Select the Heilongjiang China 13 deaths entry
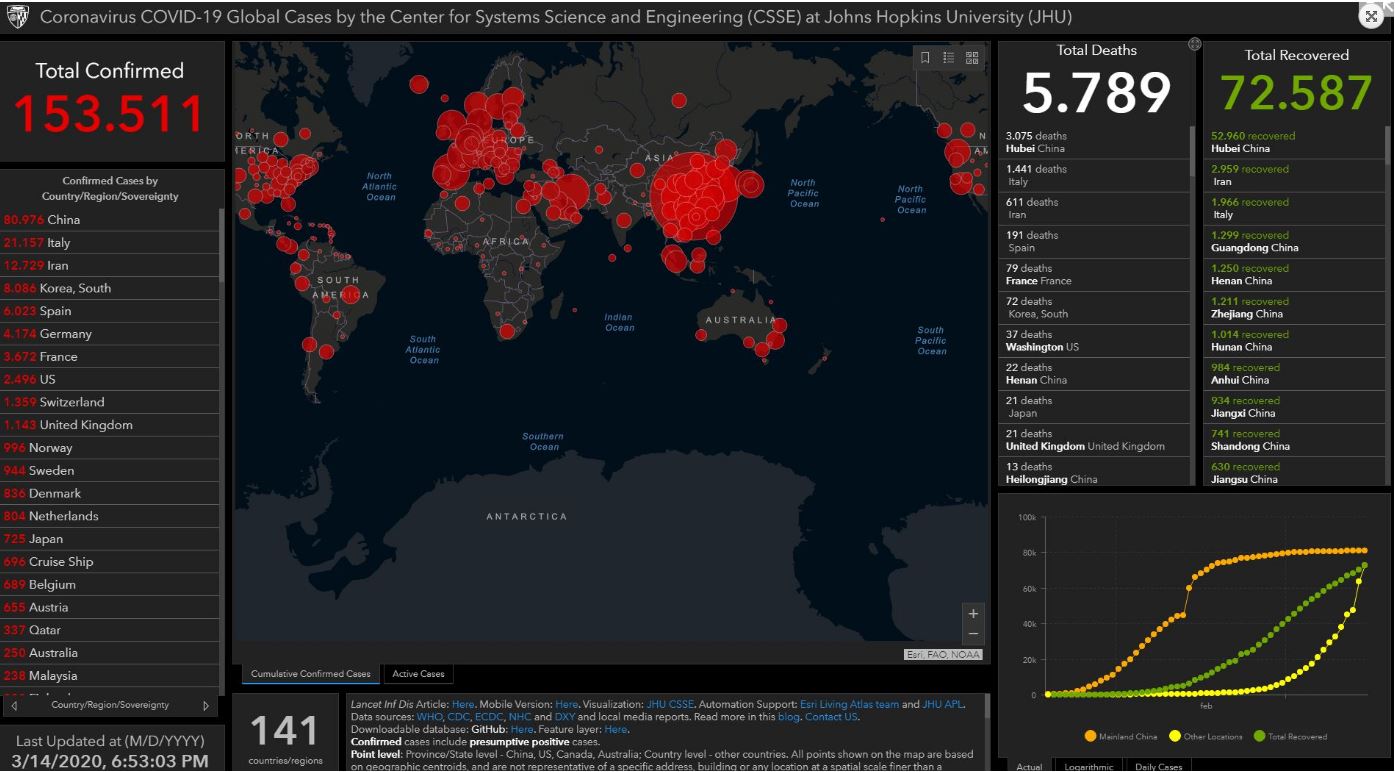 pyautogui.click(x=1094, y=473)
